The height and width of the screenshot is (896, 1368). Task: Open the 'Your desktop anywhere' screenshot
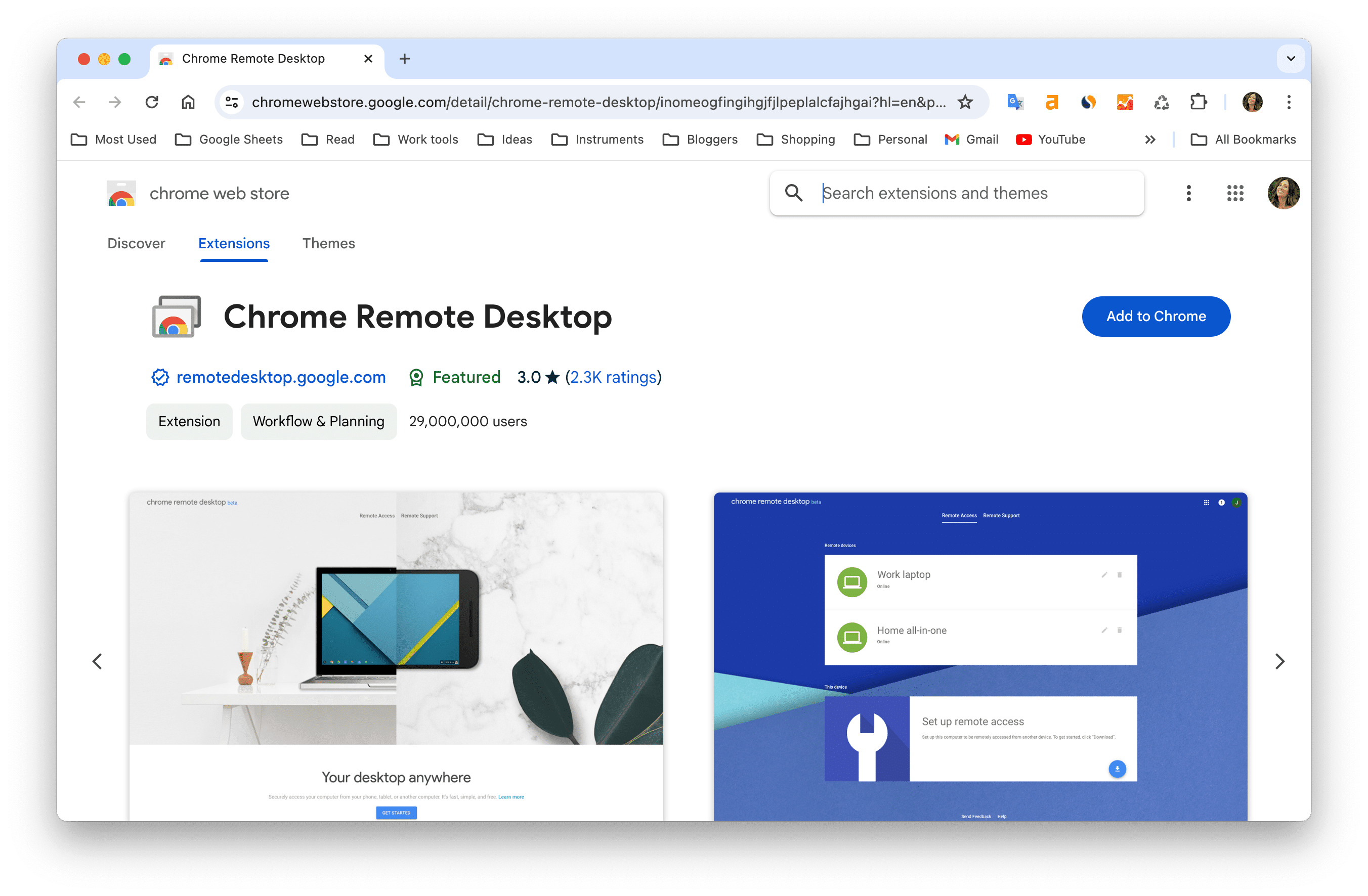(x=396, y=656)
